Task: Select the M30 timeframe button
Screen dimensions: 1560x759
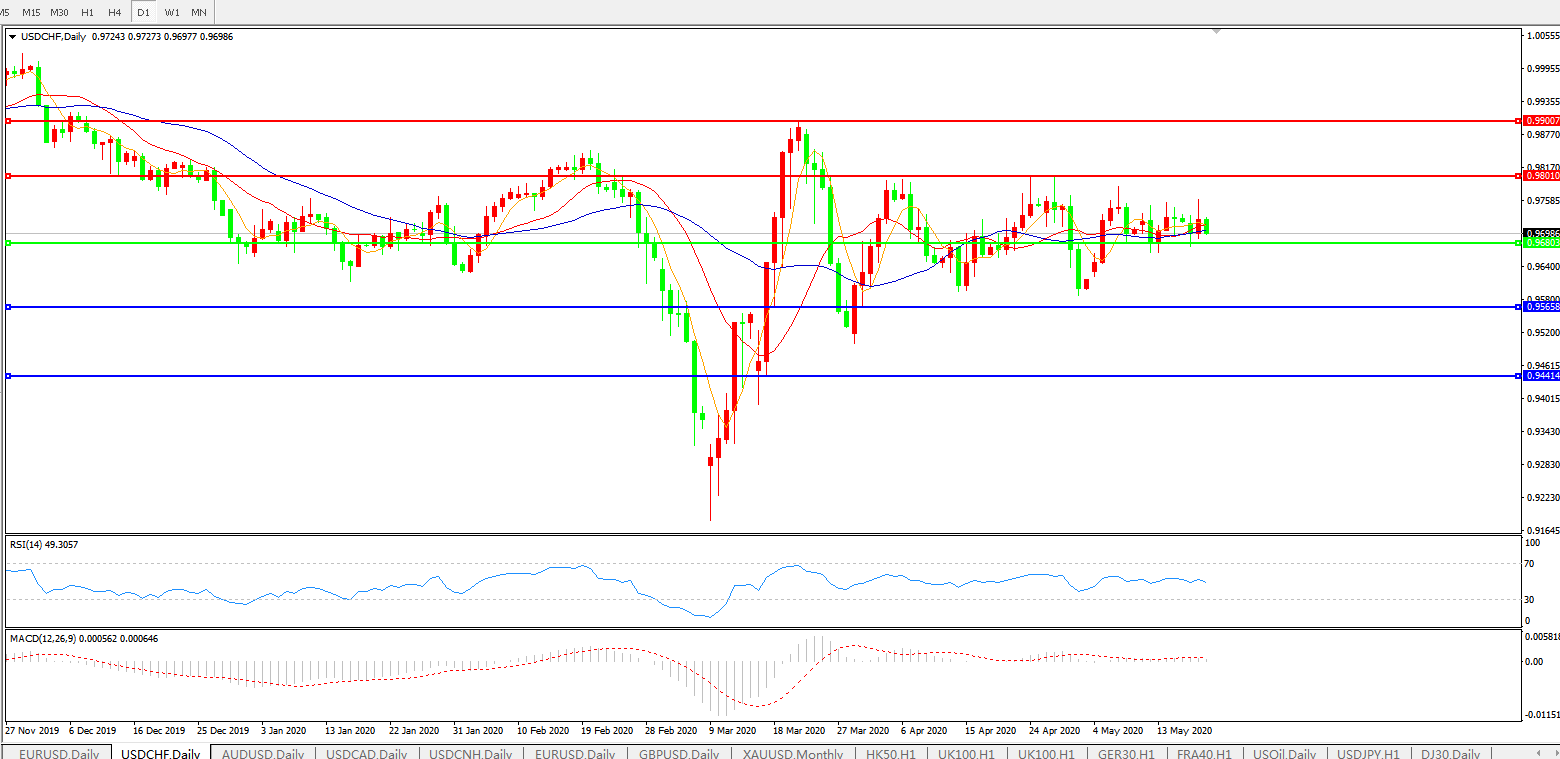Action: tap(59, 12)
